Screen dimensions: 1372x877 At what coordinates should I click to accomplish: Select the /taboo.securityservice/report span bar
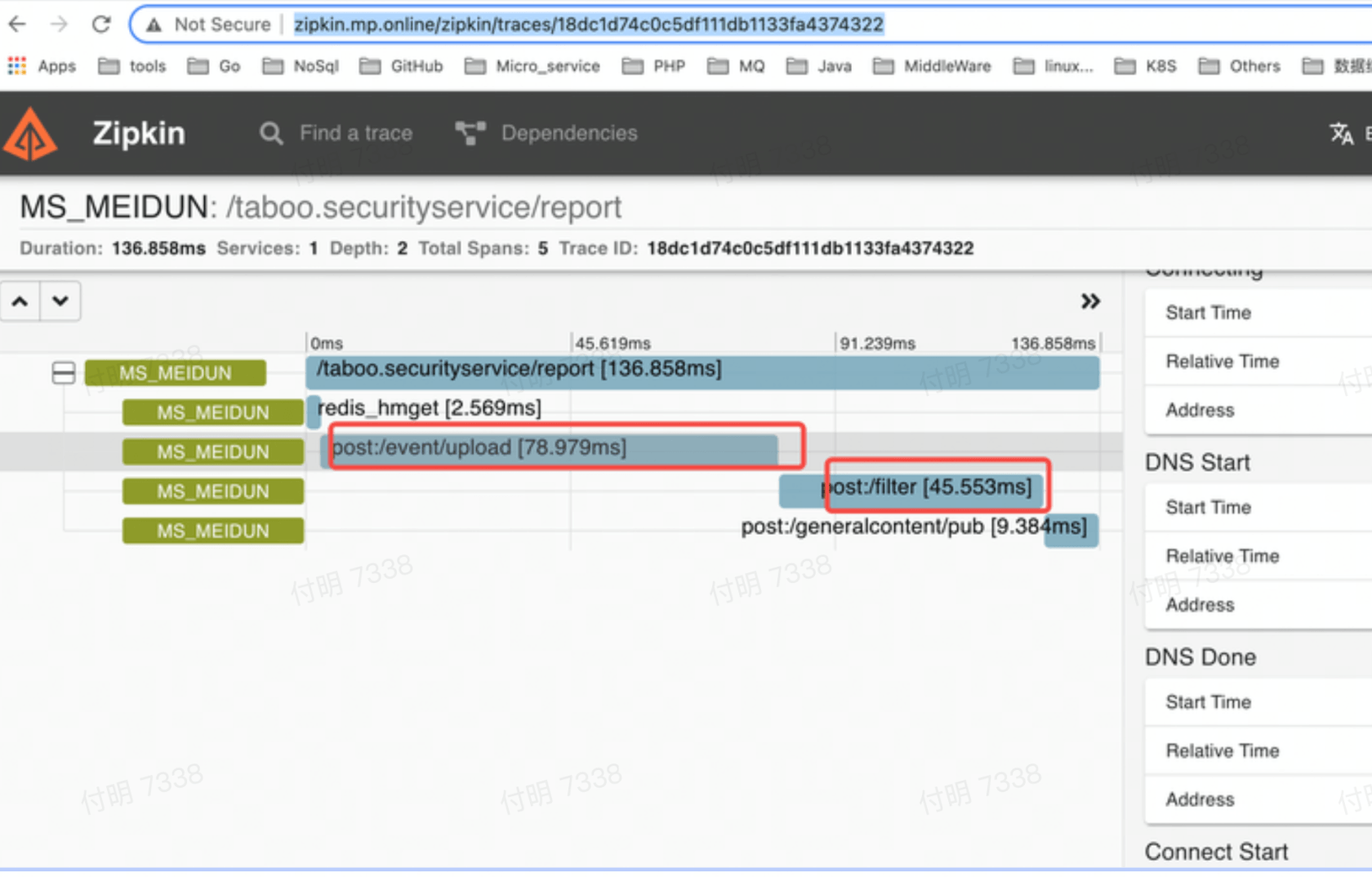coord(702,372)
